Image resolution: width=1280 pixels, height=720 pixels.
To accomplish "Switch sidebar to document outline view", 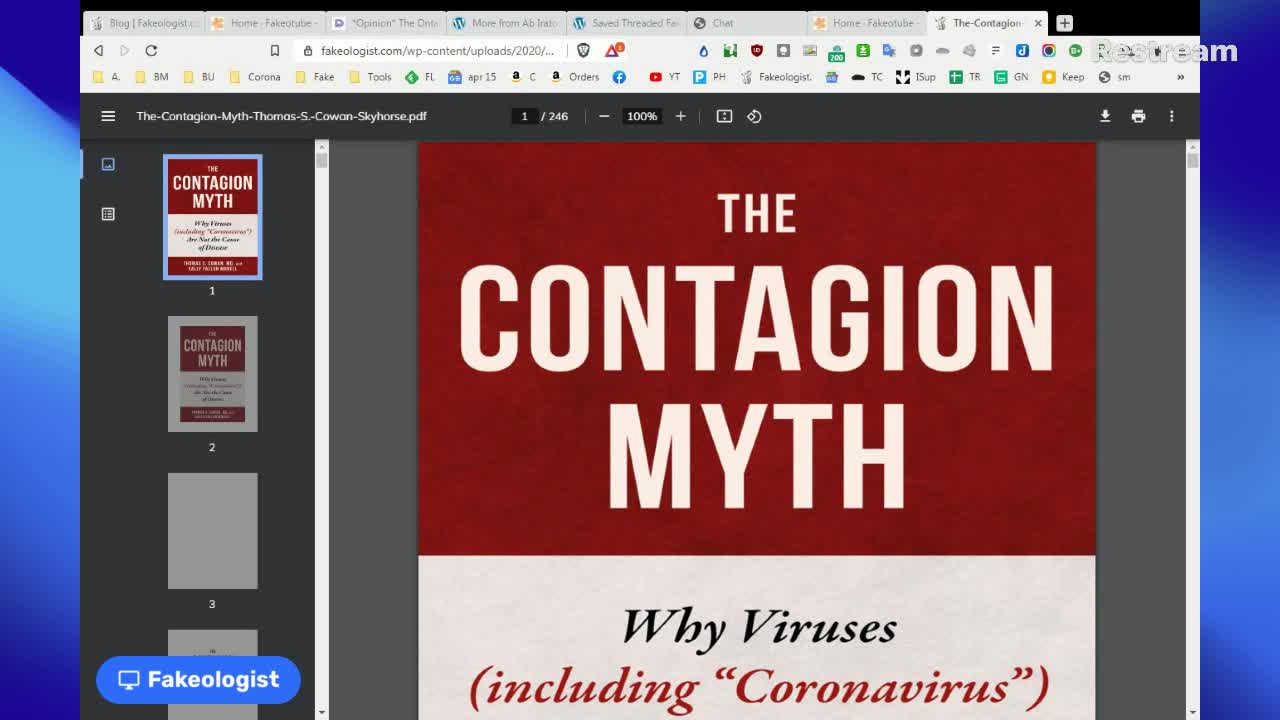I will pyautogui.click(x=108, y=214).
